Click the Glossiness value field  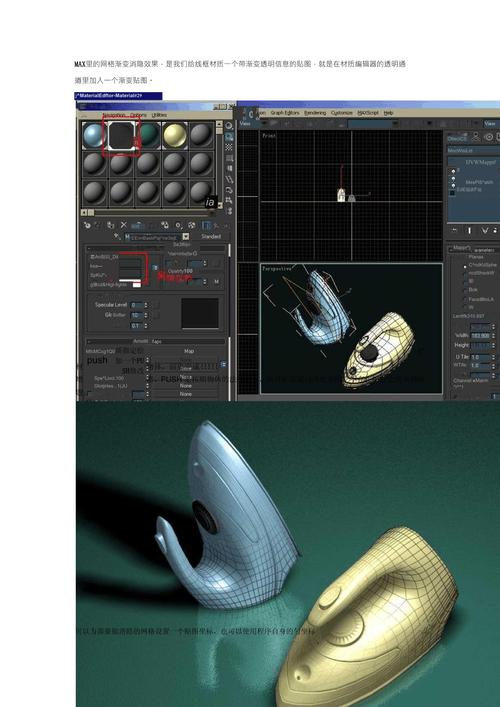point(136,315)
